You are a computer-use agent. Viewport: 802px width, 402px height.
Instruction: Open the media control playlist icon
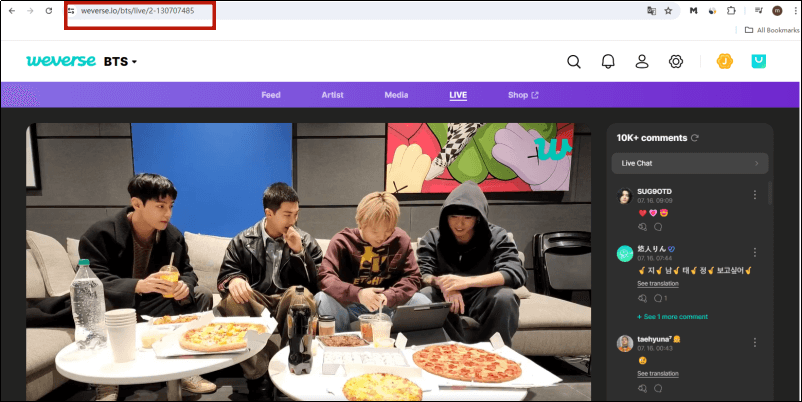(759, 11)
